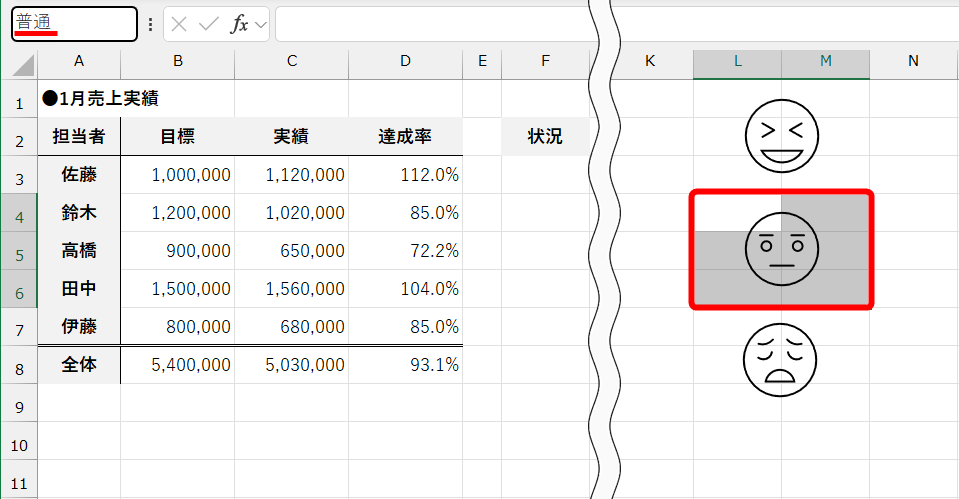
Task: Click the 1,000,000 target cell
Action: 177,175
